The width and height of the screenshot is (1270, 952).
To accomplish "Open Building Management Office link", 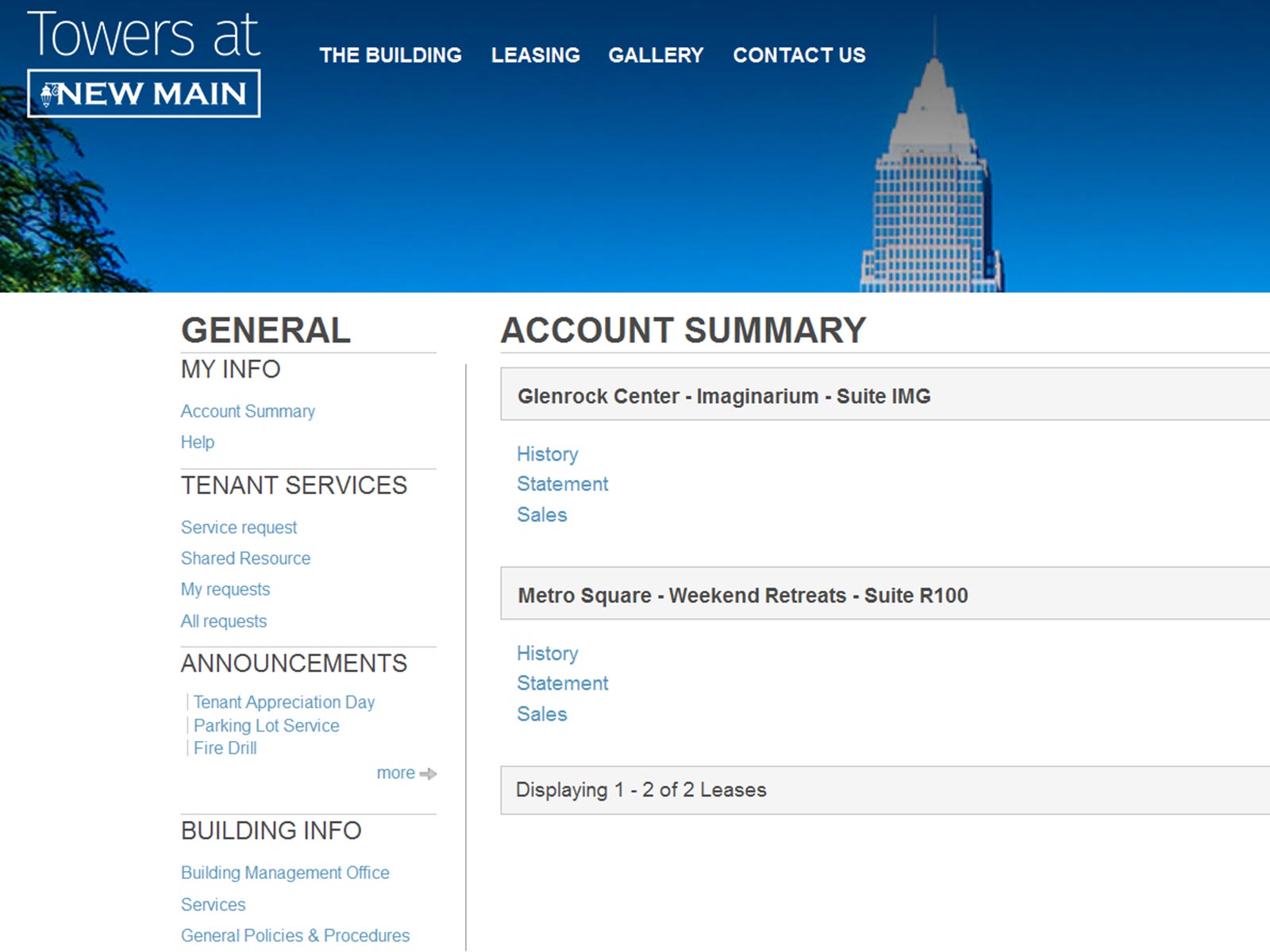I will [x=285, y=873].
